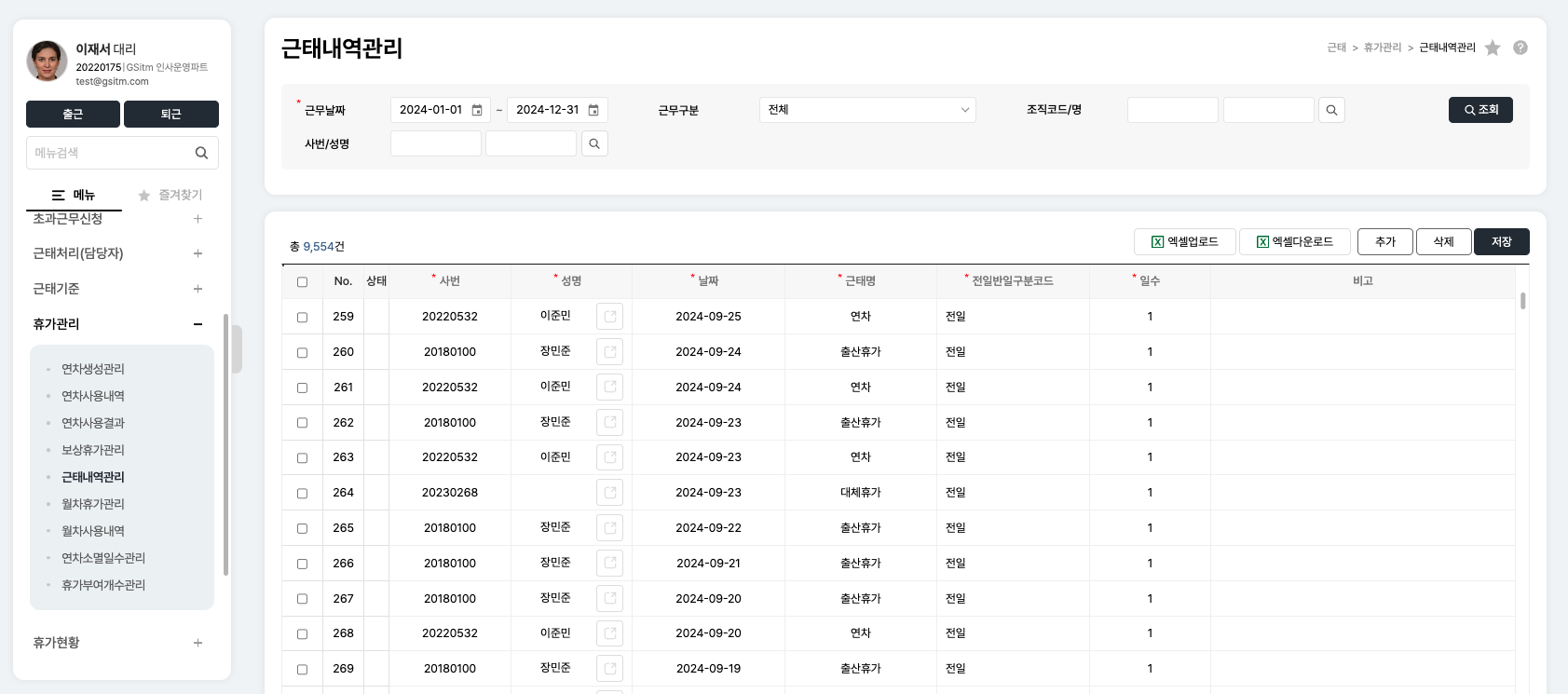
Task: Tick the checkbox for row 264
Action: (x=302, y=493)
